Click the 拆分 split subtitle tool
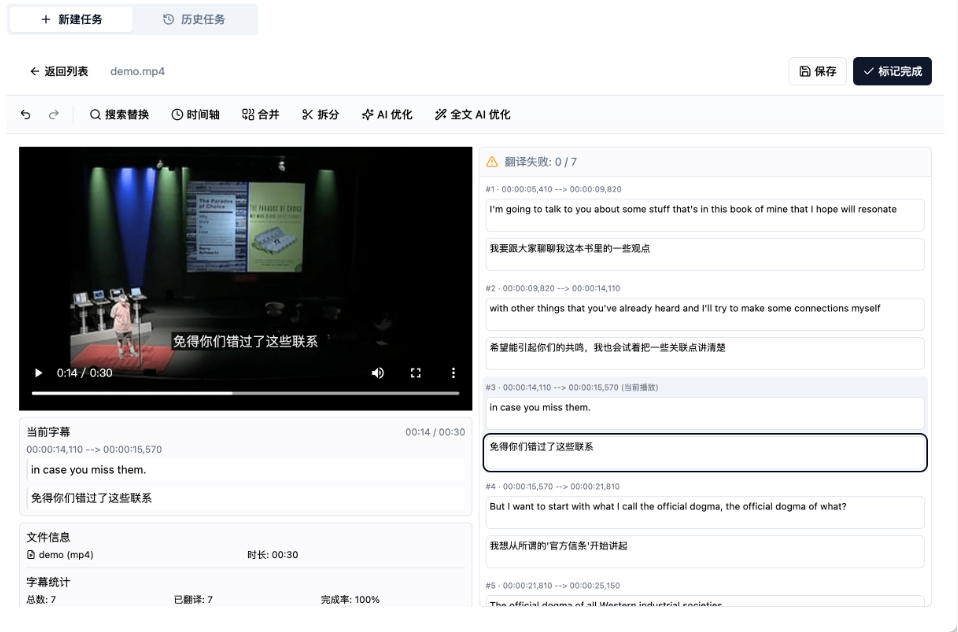The width and height of the screenshot is (958, 632). click(x=320, y=114)
